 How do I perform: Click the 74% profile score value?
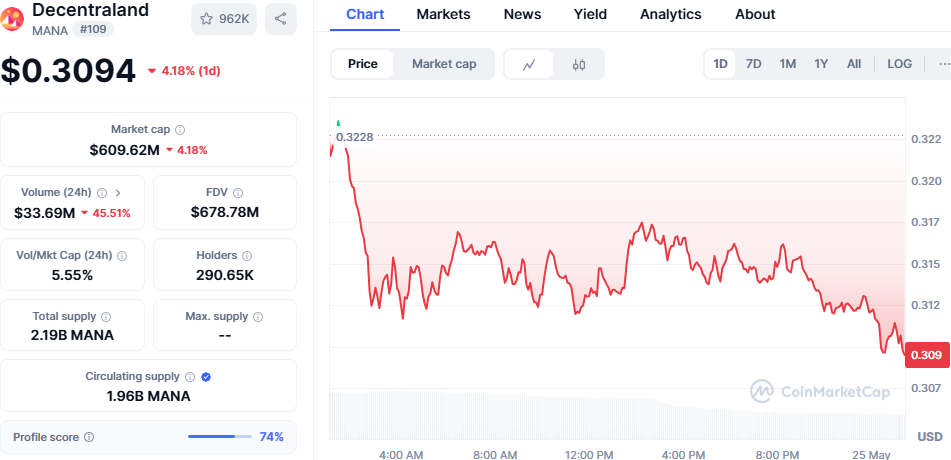click(271, 437)
